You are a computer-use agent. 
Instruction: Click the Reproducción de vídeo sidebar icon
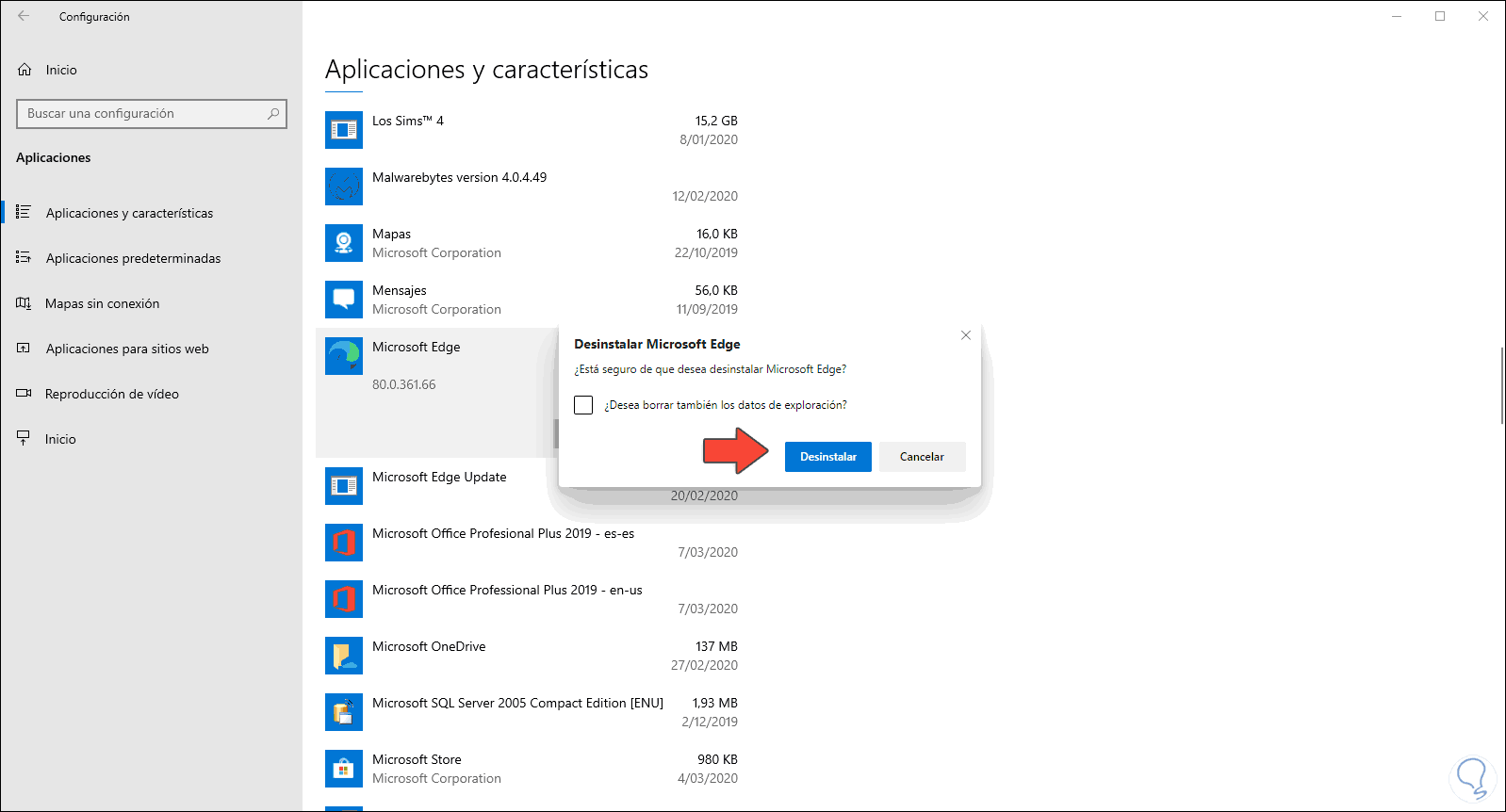point(24,394)
